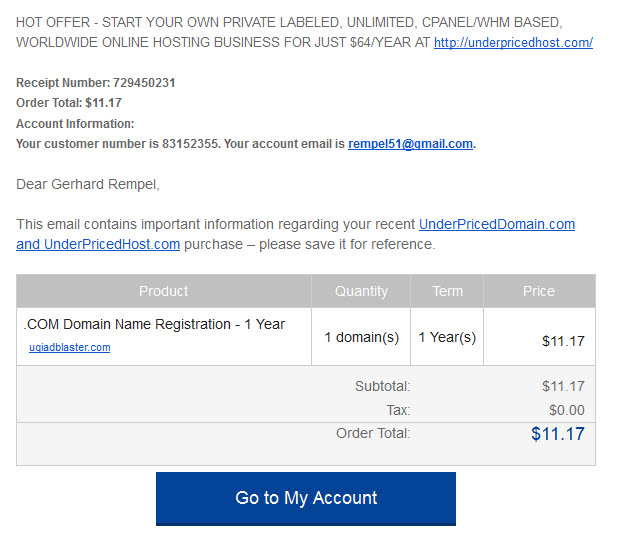Click the rempel51@gmail.com email link
The height and width of the screenshot is (539, 623).
[410, 144]
